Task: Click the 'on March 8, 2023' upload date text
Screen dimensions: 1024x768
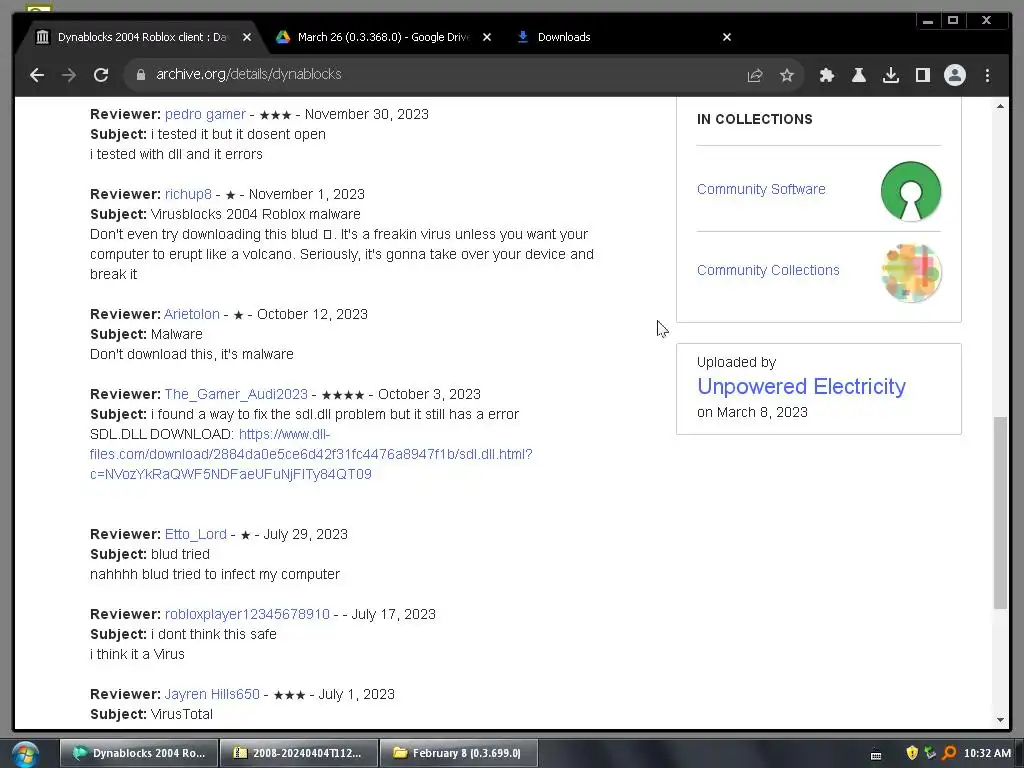Action: [752, 413]
